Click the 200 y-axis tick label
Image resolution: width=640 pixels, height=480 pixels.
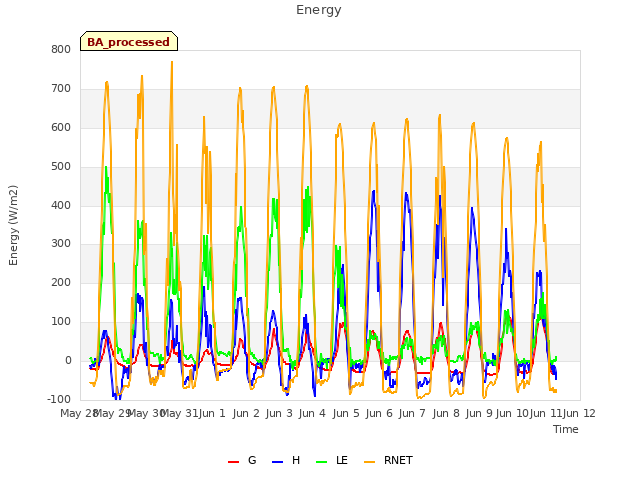coord(61,282)
